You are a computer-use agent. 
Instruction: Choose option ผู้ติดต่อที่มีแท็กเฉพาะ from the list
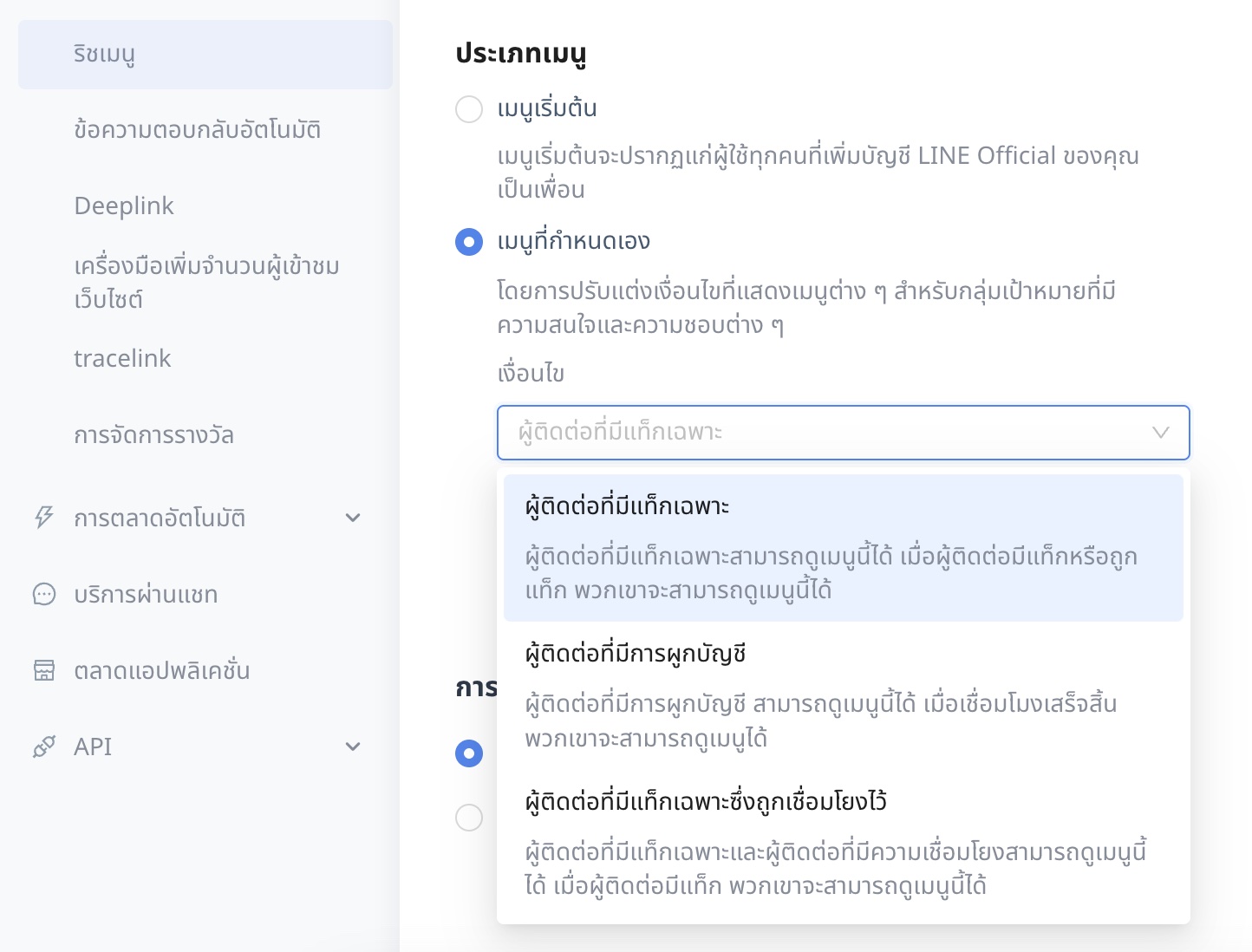click(x=844, y=548)
